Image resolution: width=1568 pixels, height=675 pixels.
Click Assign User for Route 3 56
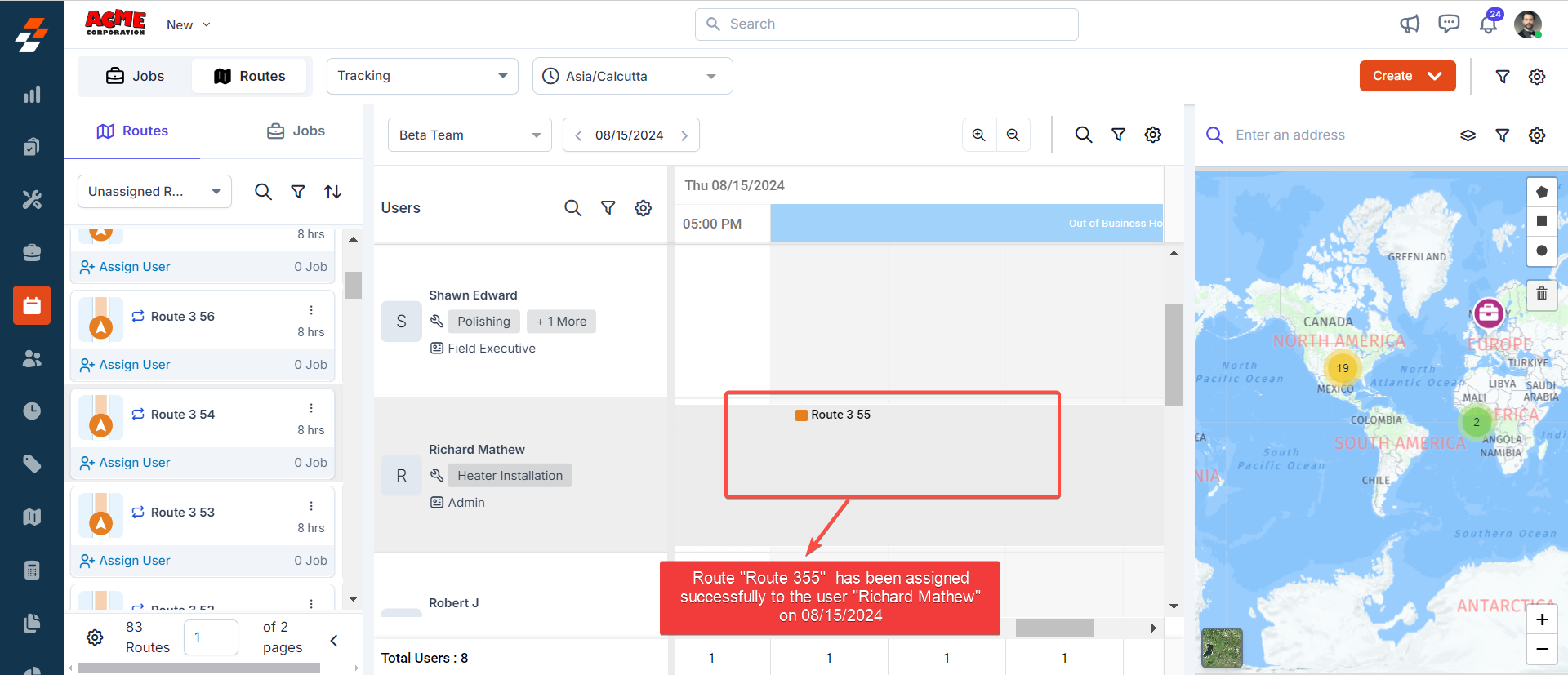pos(125,365)
